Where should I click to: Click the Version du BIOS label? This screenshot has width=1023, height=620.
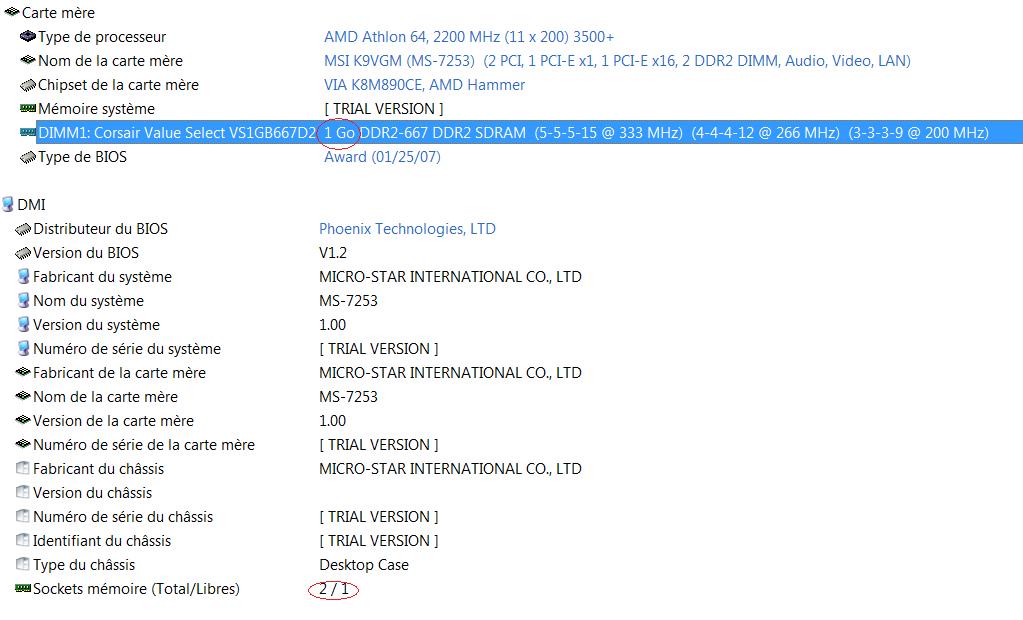coord(86,253)
